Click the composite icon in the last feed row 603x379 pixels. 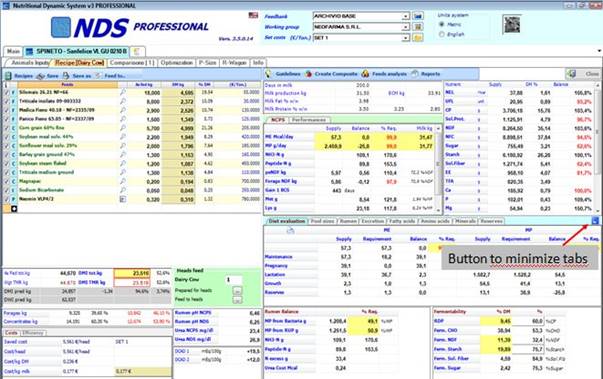pos(123,199)
